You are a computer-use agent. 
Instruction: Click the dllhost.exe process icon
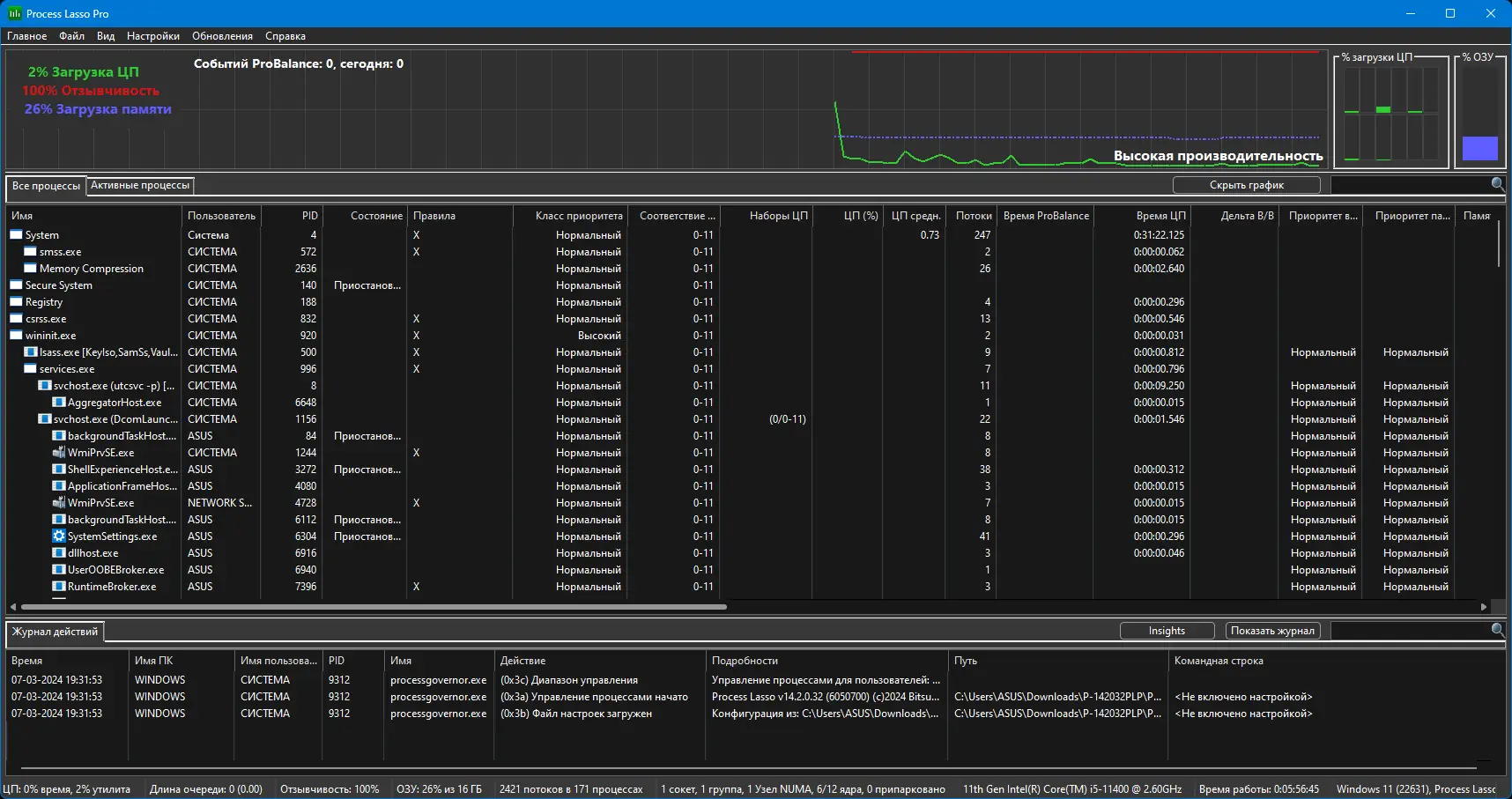[59, 553]
